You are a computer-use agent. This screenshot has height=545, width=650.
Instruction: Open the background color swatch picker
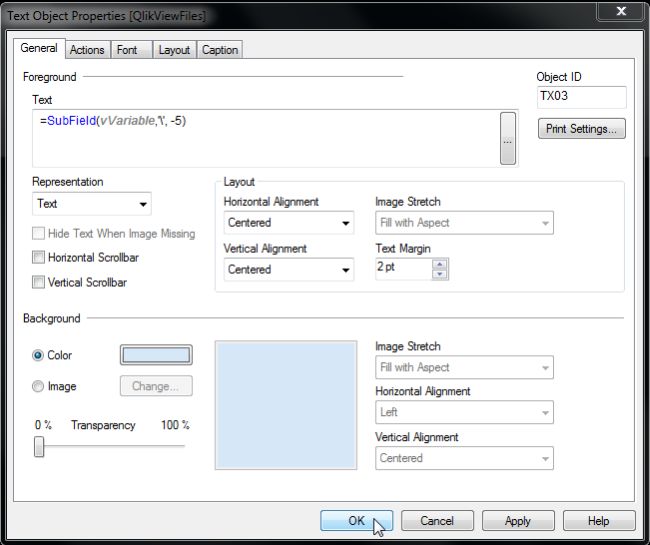(156, 355)
